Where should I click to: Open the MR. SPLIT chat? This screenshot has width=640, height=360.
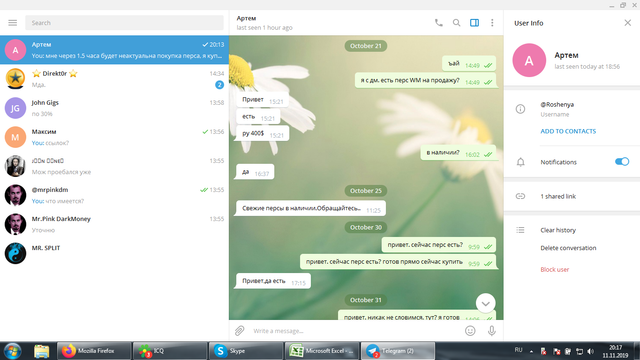click(114, 253)
